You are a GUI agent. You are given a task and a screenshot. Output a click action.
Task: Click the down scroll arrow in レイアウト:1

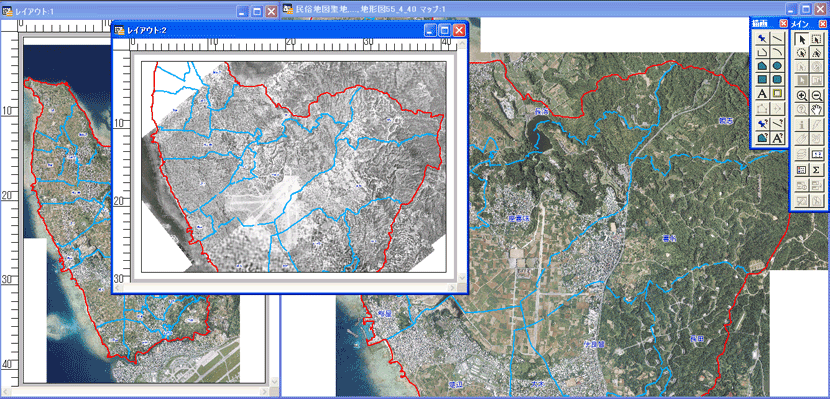pyautogui.click(x=274, y=380)
